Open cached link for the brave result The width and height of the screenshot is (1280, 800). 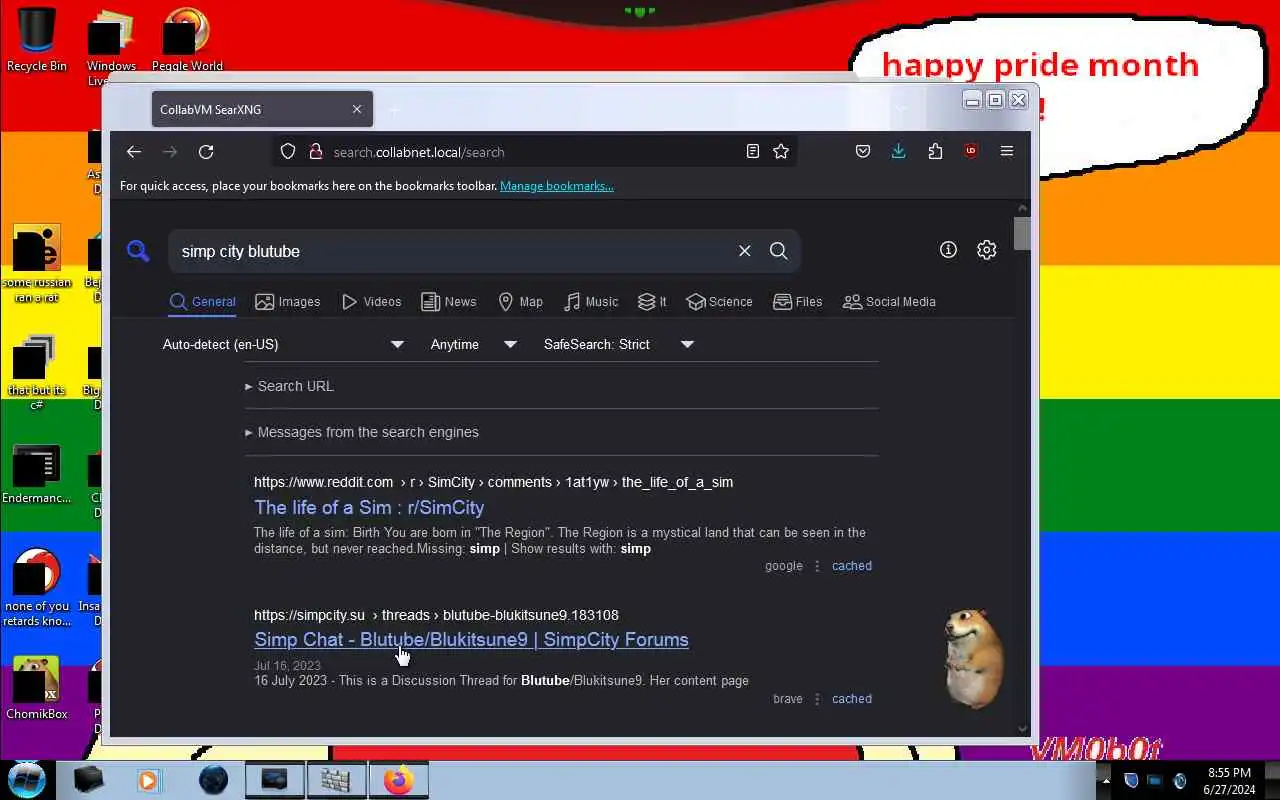(x=852, y=699)
